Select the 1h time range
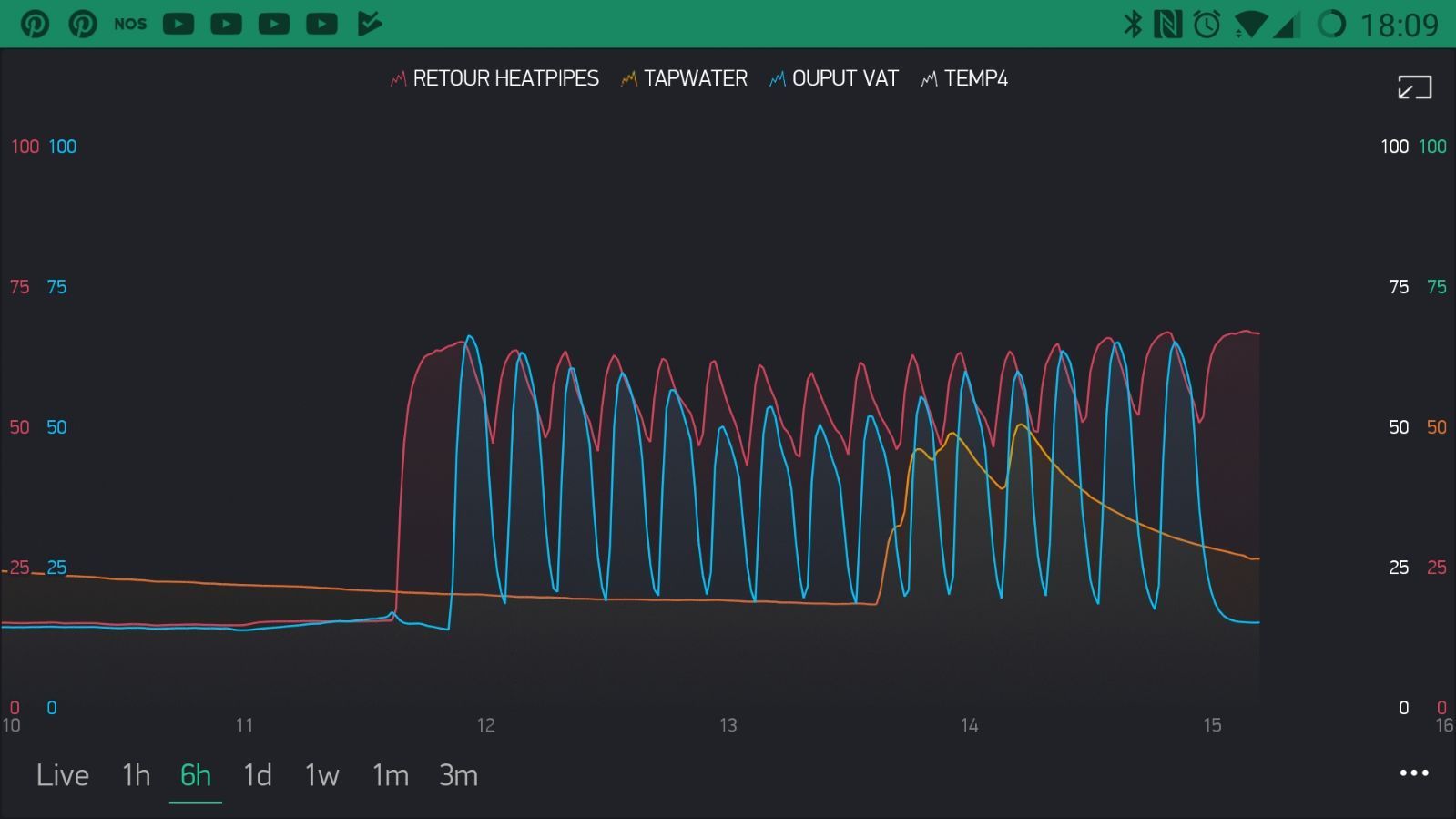The image size is (1456, 819). 137,775
